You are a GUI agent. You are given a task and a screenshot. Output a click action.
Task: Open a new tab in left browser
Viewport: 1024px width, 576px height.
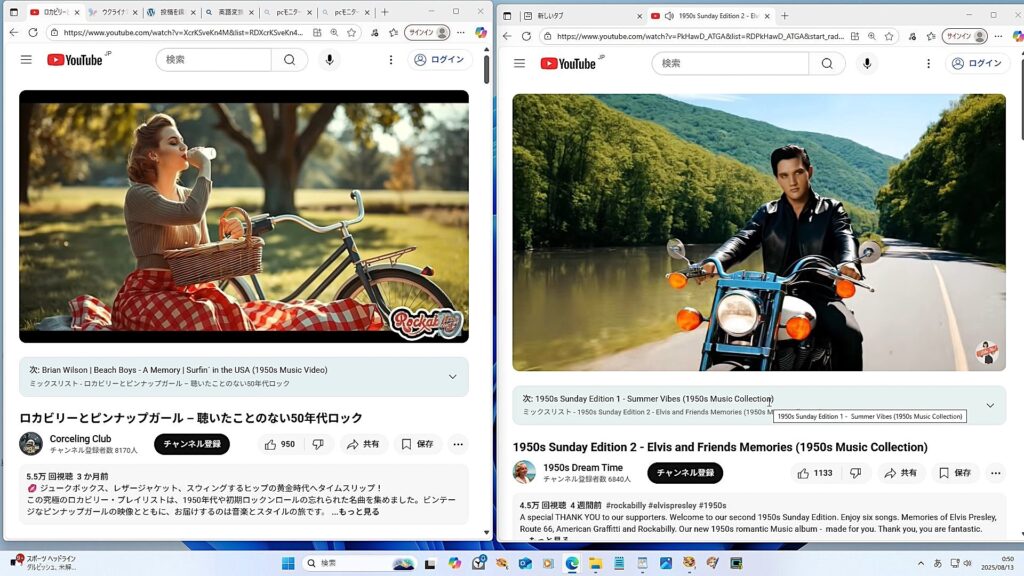point(385,12)
